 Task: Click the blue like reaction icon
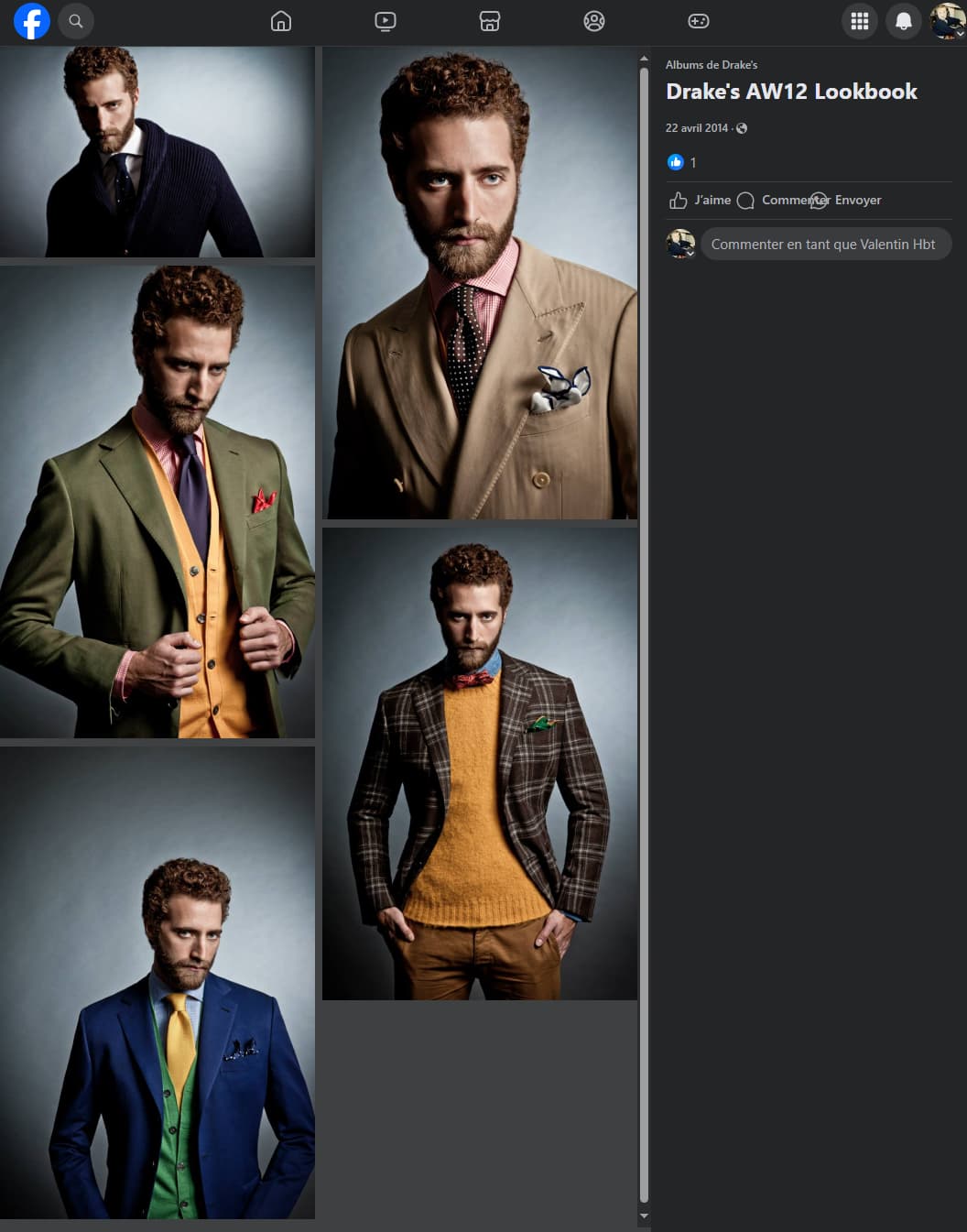pos(676,162)
